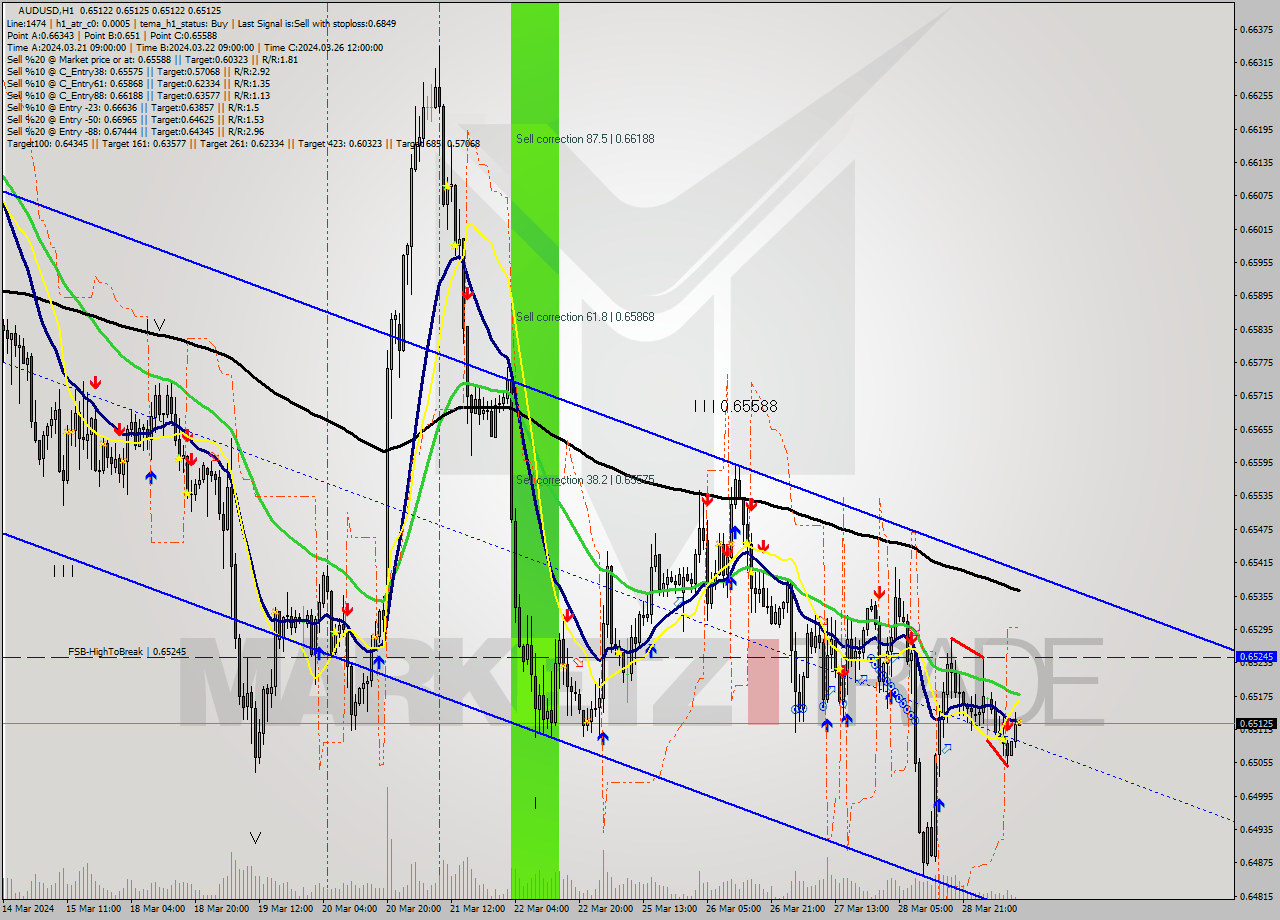This screenshot has width=1280, height=920.
Task: Click price axis label 0.65895
Action: (x=1255, y=296)
